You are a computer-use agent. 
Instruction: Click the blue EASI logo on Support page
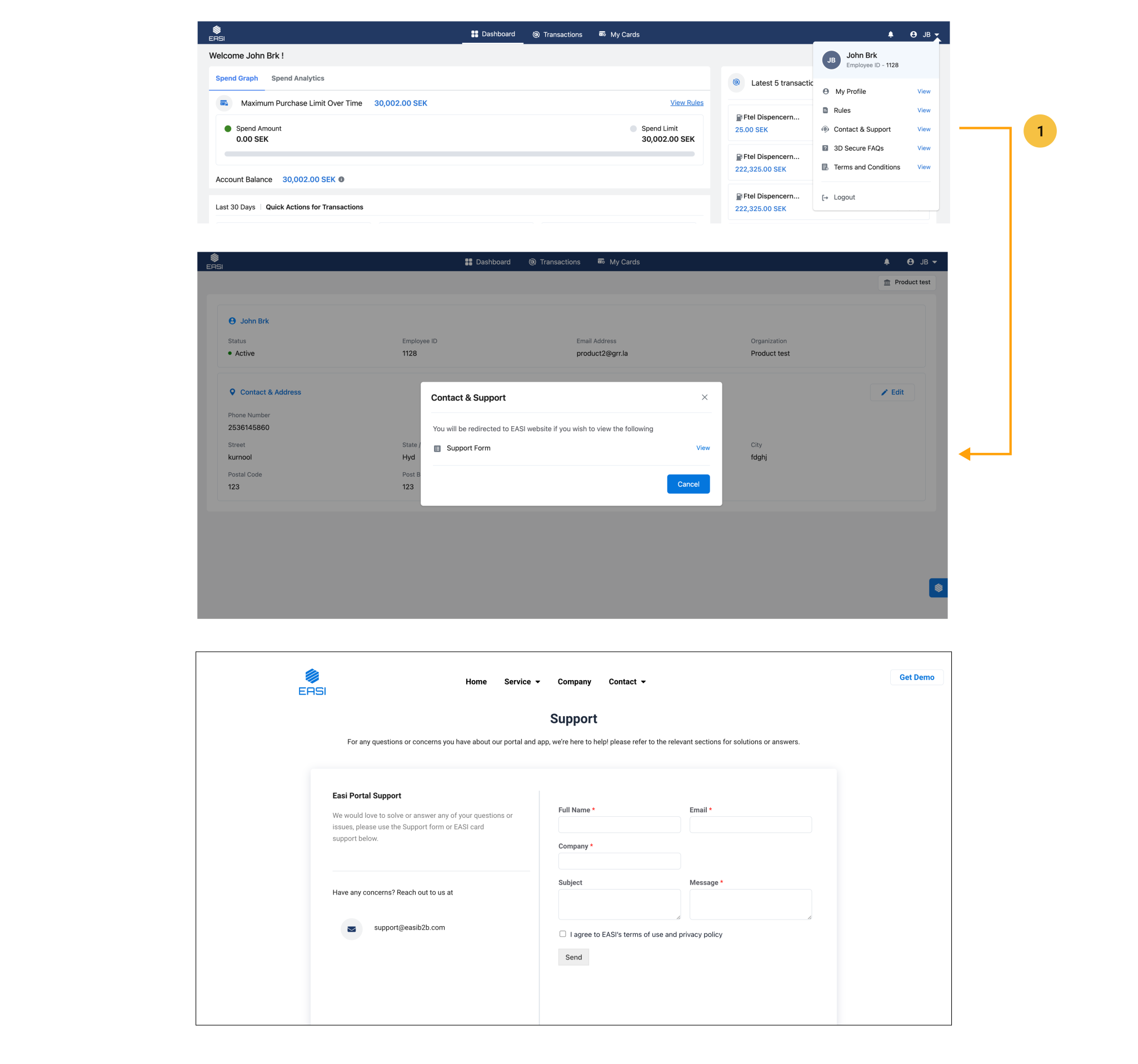point(312,681)
